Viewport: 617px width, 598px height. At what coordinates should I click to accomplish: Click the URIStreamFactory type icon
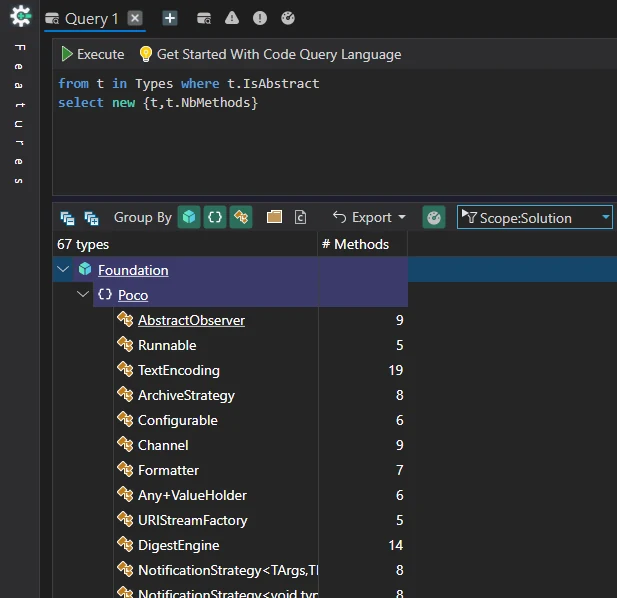click(125, 519)
